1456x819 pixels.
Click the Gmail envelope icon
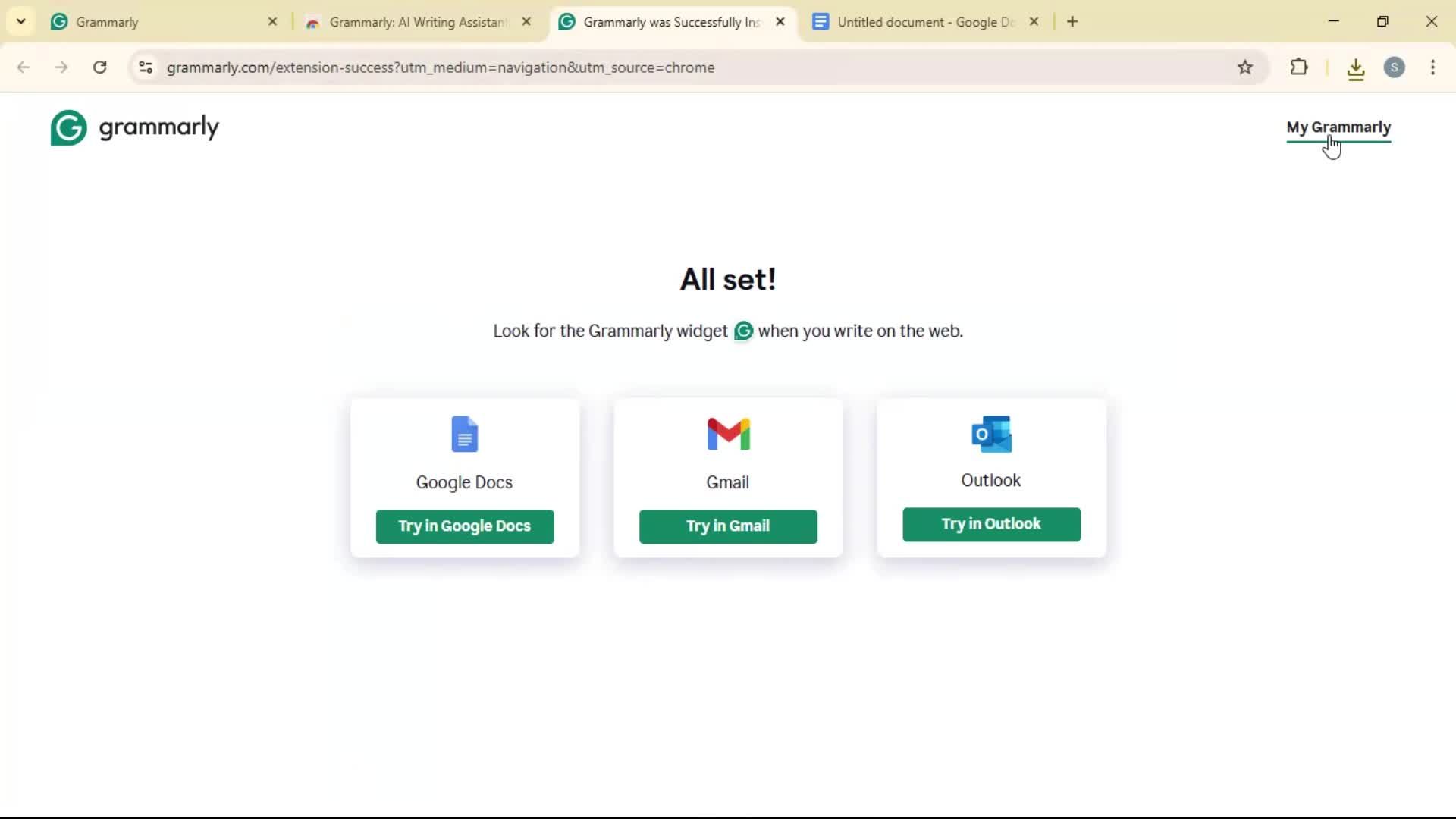point(728,434)
